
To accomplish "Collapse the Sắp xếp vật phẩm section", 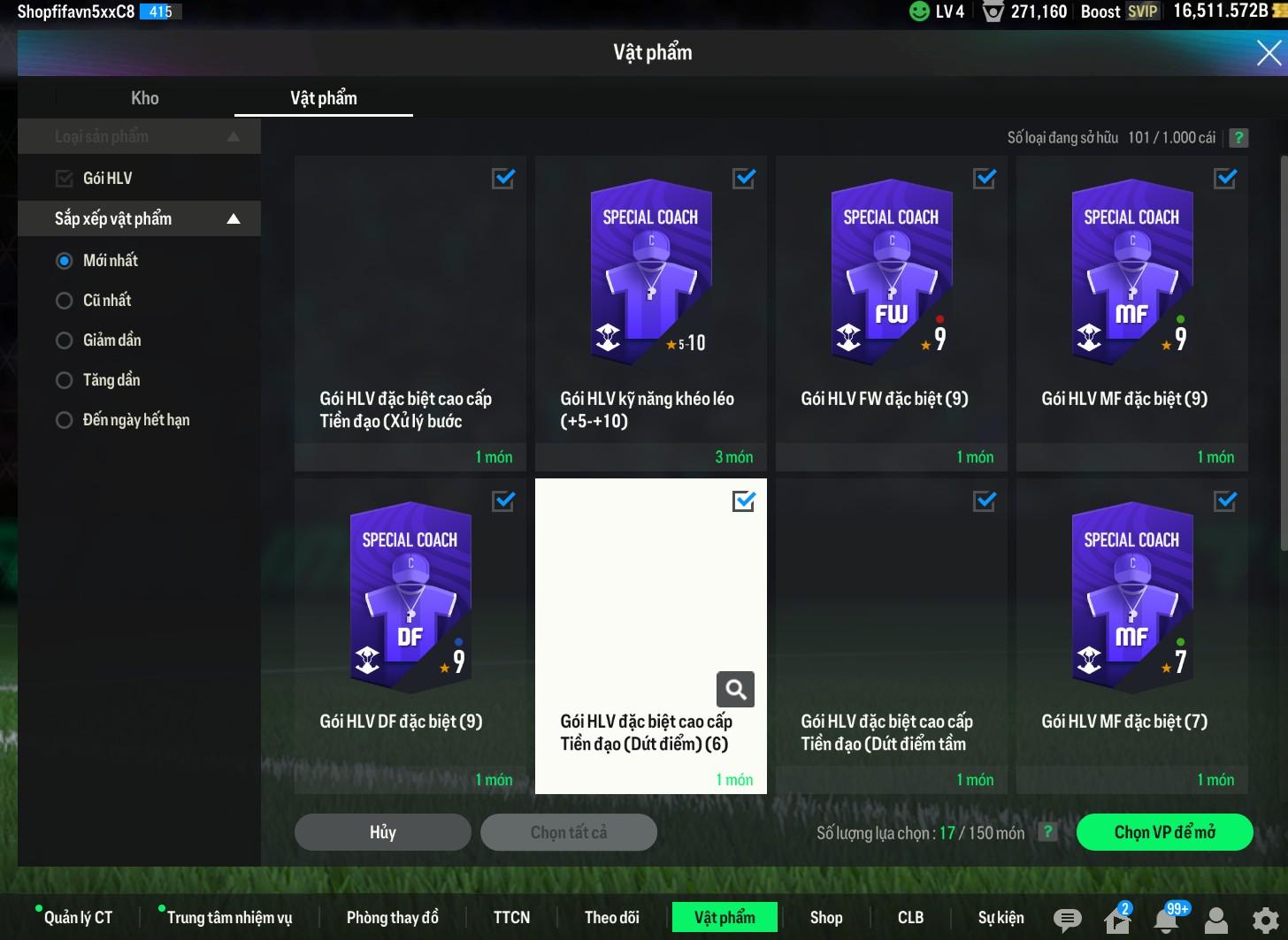I will coord(234,219).
